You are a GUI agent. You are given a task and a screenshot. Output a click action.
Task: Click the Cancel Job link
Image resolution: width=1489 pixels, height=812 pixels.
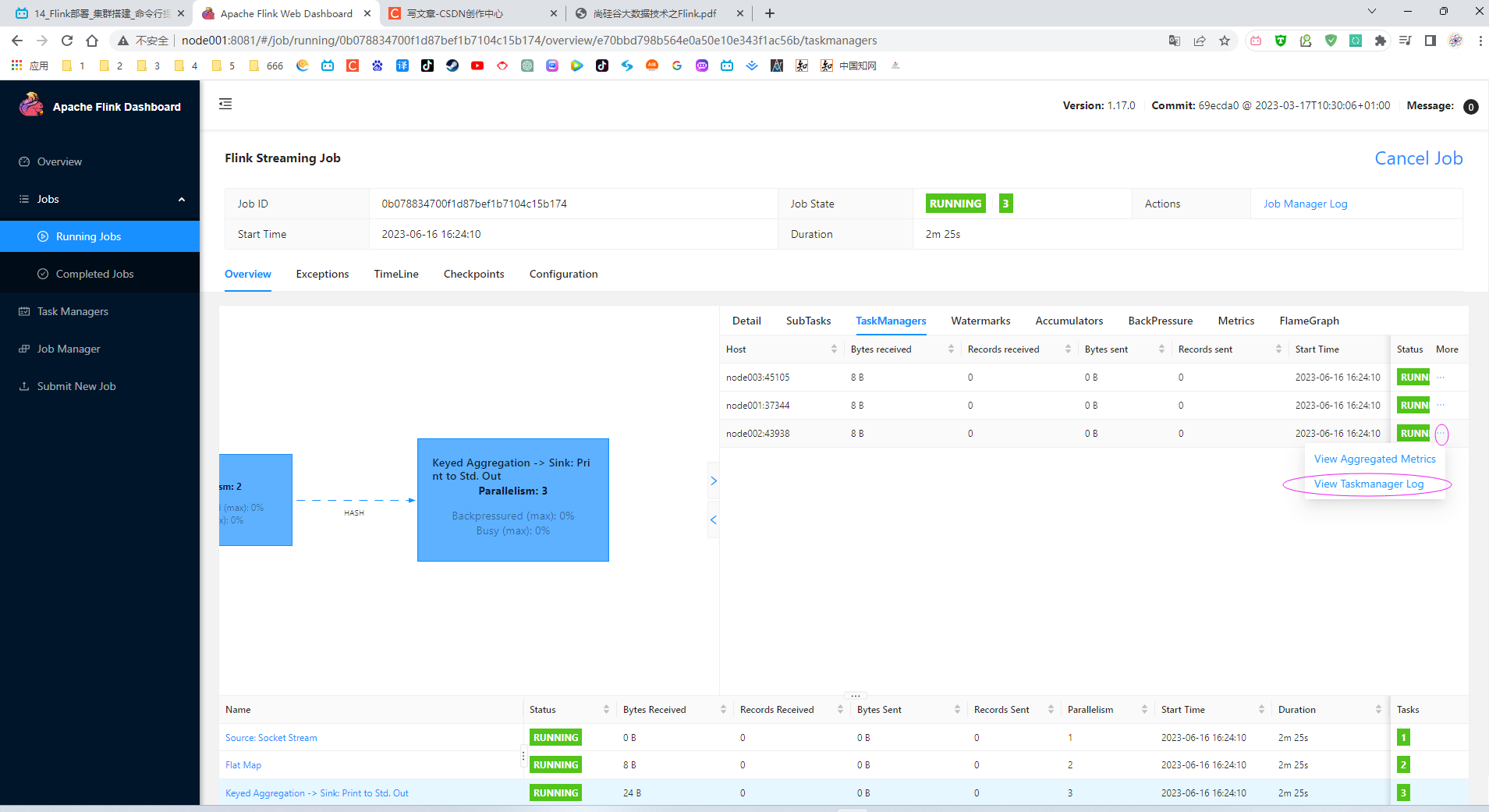pyautogui.click(x=1418, y=158)
